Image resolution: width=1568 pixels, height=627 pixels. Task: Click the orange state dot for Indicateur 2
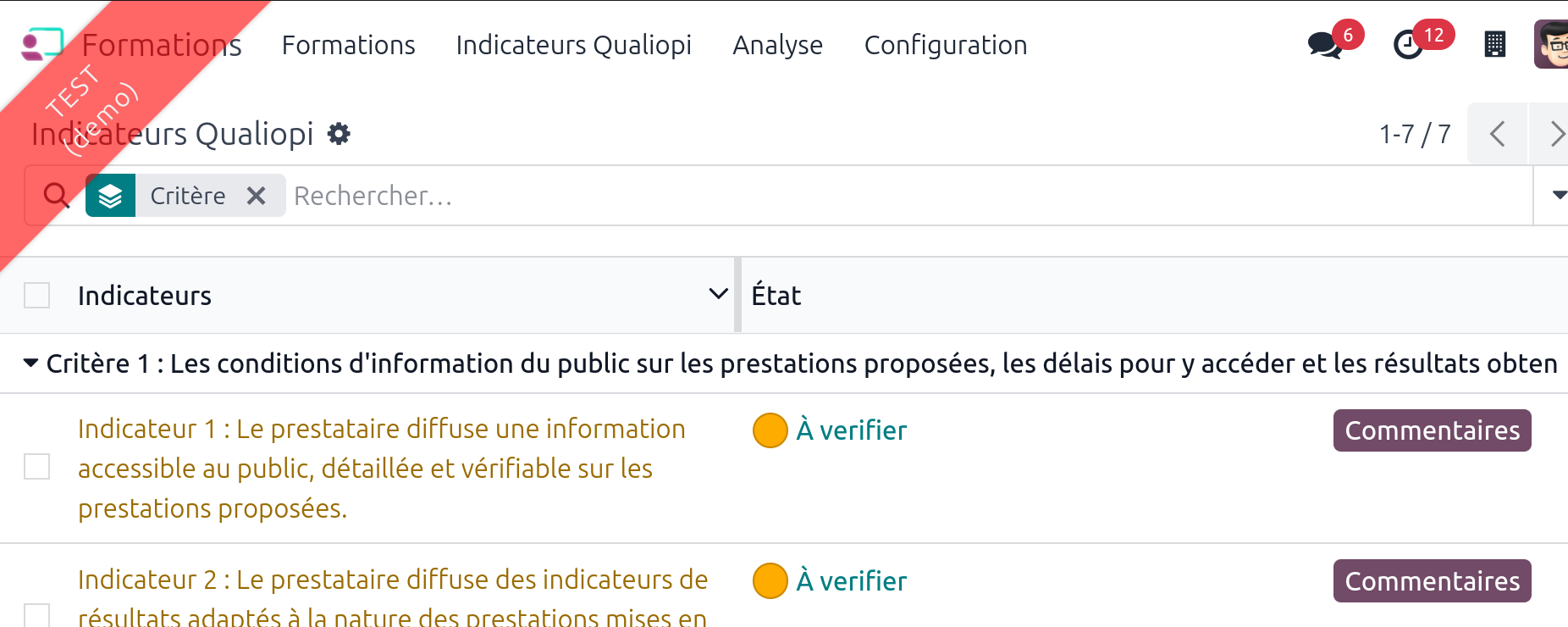pyautogui.click(x=770, y=581)
